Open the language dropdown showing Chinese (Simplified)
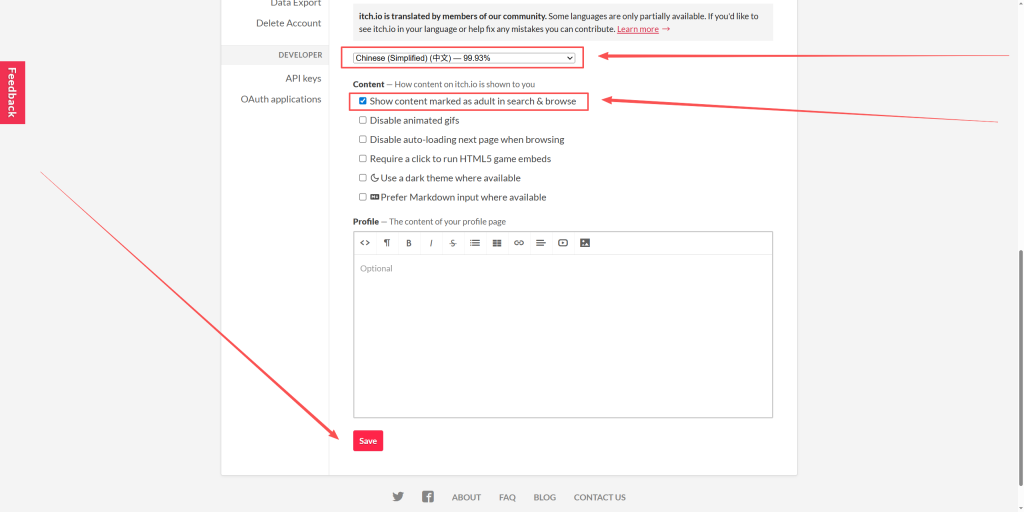The image size is (1024, 512). pyautogui.click(x=464, y=58)
